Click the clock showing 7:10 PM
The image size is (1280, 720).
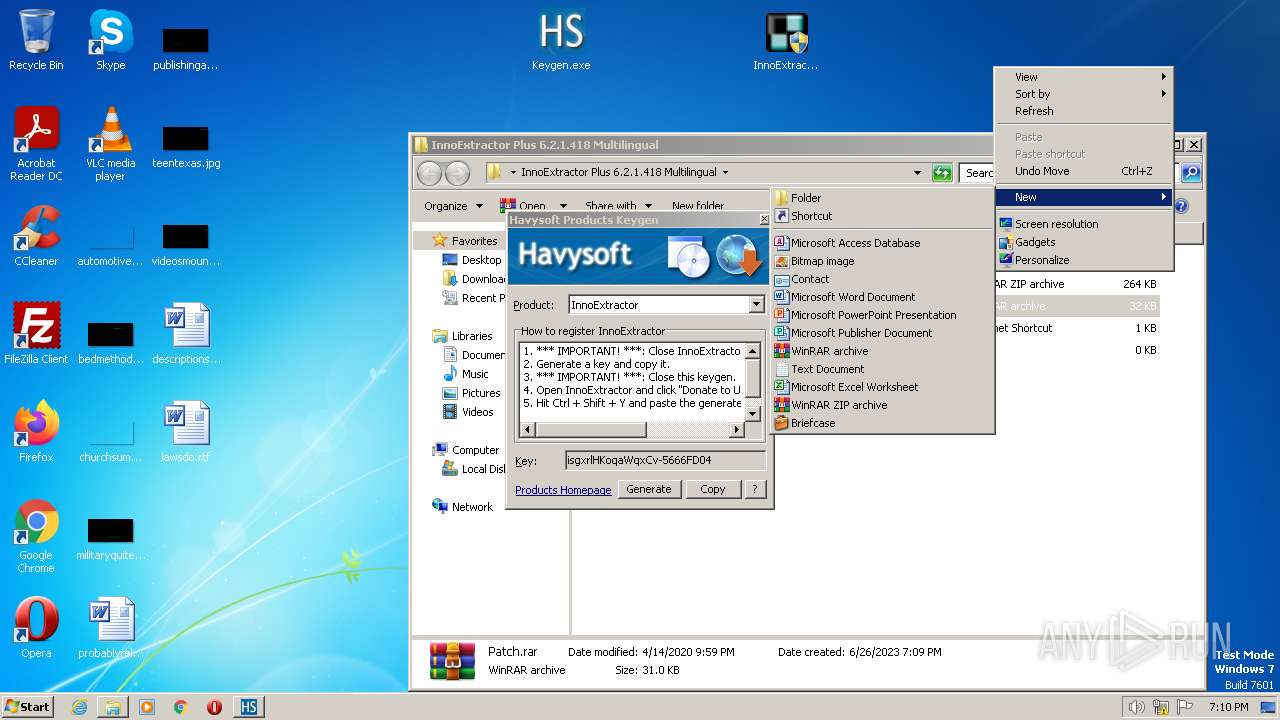pos(1228,707)
